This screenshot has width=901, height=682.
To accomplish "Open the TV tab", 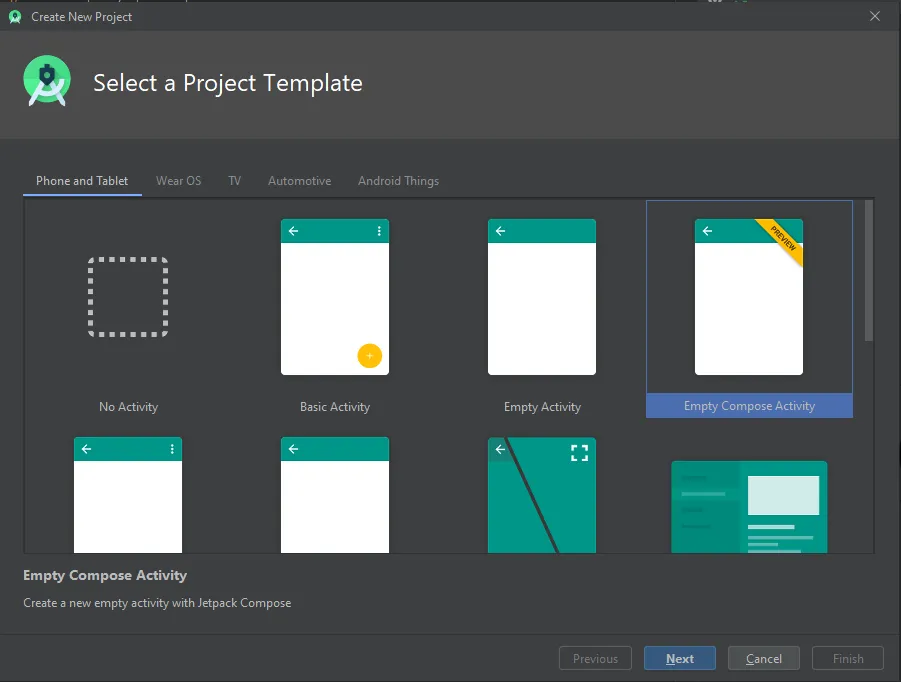I will 234,181.
